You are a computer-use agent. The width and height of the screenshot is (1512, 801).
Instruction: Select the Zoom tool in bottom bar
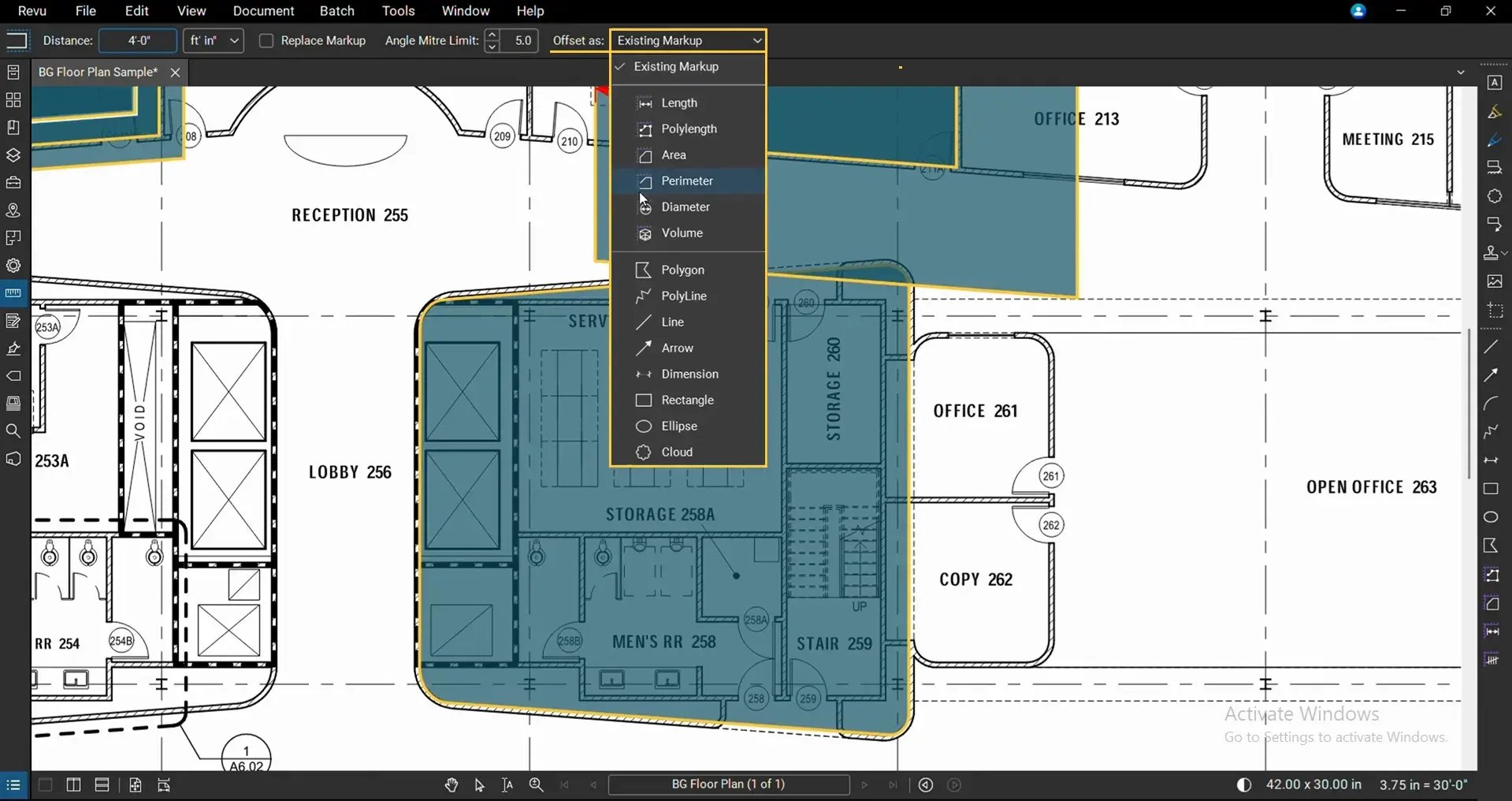click(536, 784)
